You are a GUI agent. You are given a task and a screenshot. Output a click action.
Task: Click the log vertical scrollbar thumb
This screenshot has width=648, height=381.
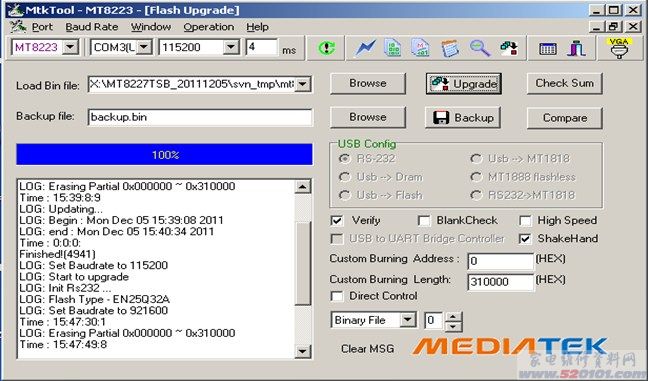point(303,264)
